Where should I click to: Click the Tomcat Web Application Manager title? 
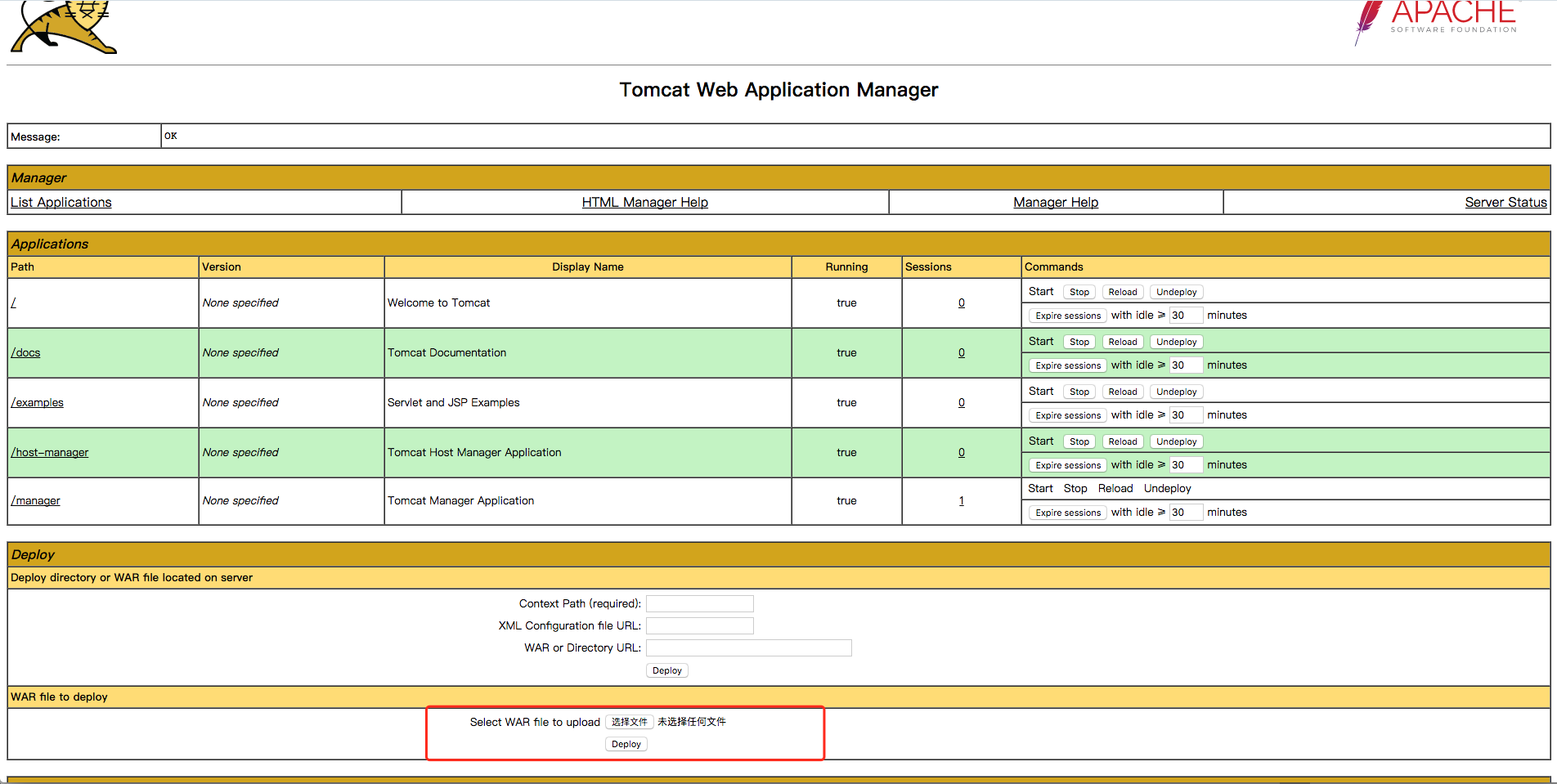[778, 89]
